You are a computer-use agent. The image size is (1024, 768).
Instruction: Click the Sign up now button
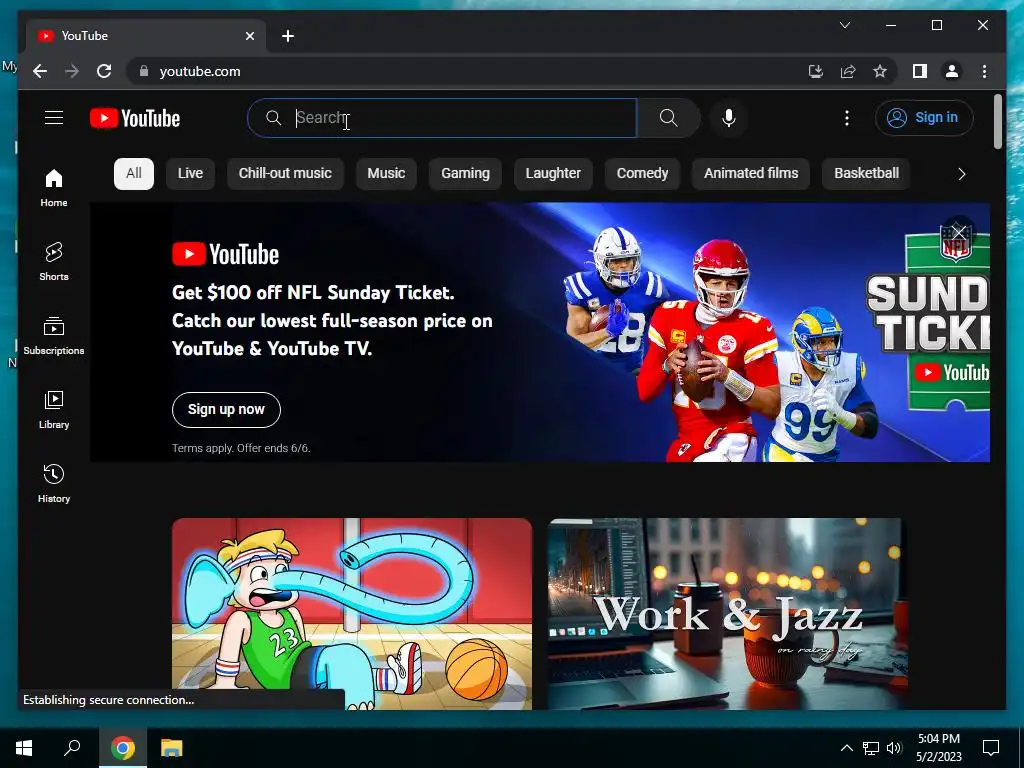tap(226, 409)
